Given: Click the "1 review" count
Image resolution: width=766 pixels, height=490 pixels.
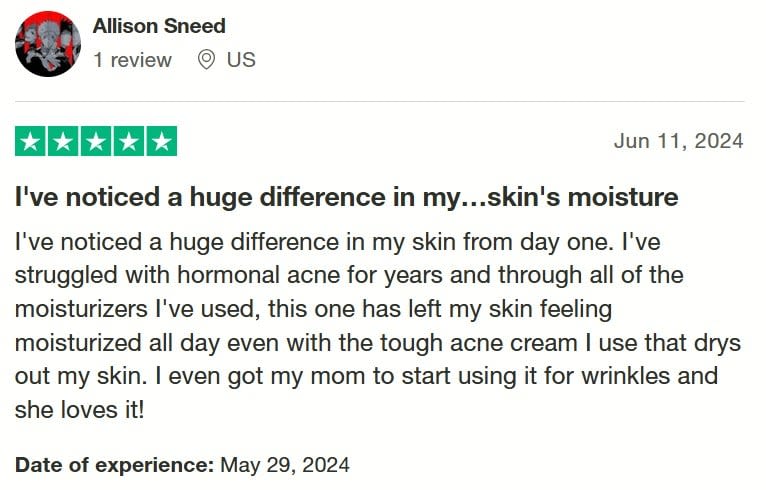Looking at the screenshot, I should pyautogui.click(x=132, y=60).
